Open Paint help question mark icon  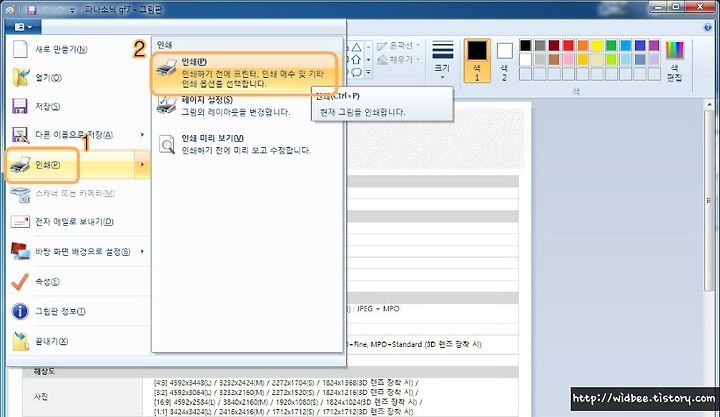click(x=708, y=28)
